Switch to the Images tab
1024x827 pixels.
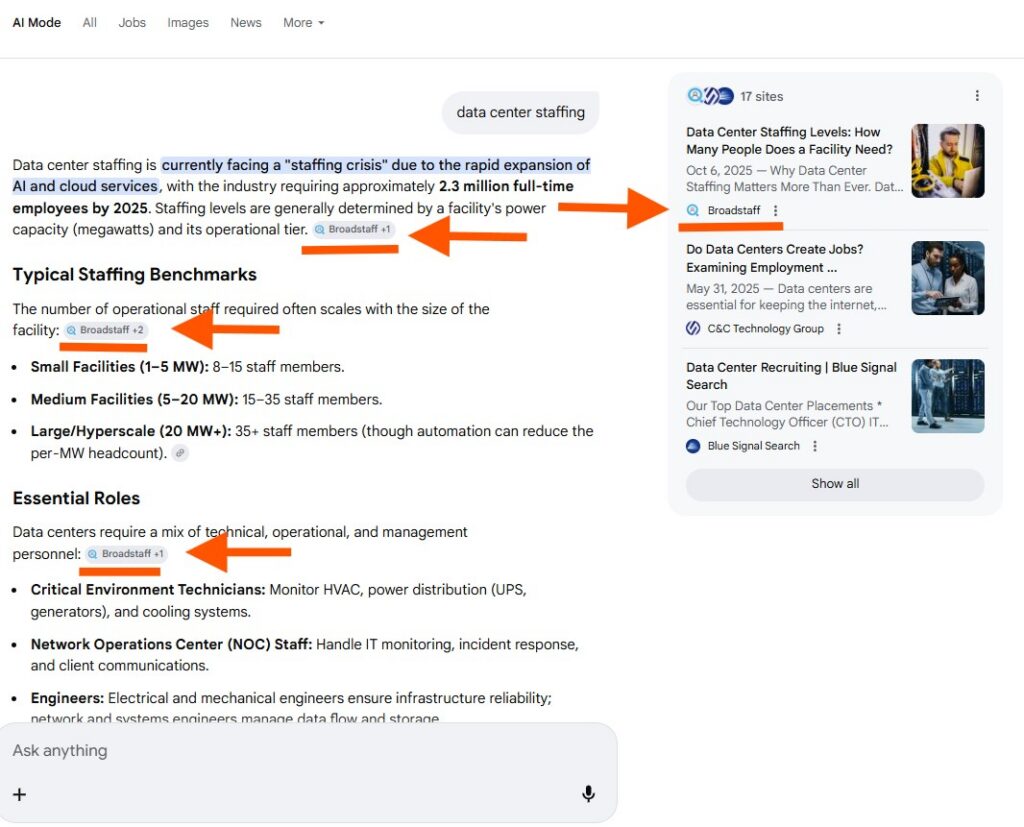tap(188, 22)
